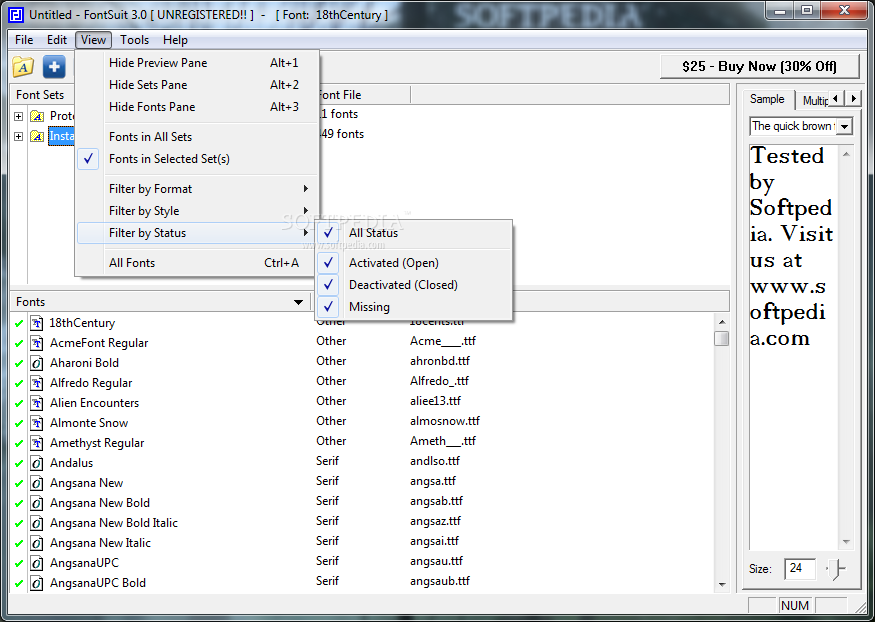Uncheck Deactivated (Closed) status filter
Viewport: 875px width, 622px height.
pos(414,285)
